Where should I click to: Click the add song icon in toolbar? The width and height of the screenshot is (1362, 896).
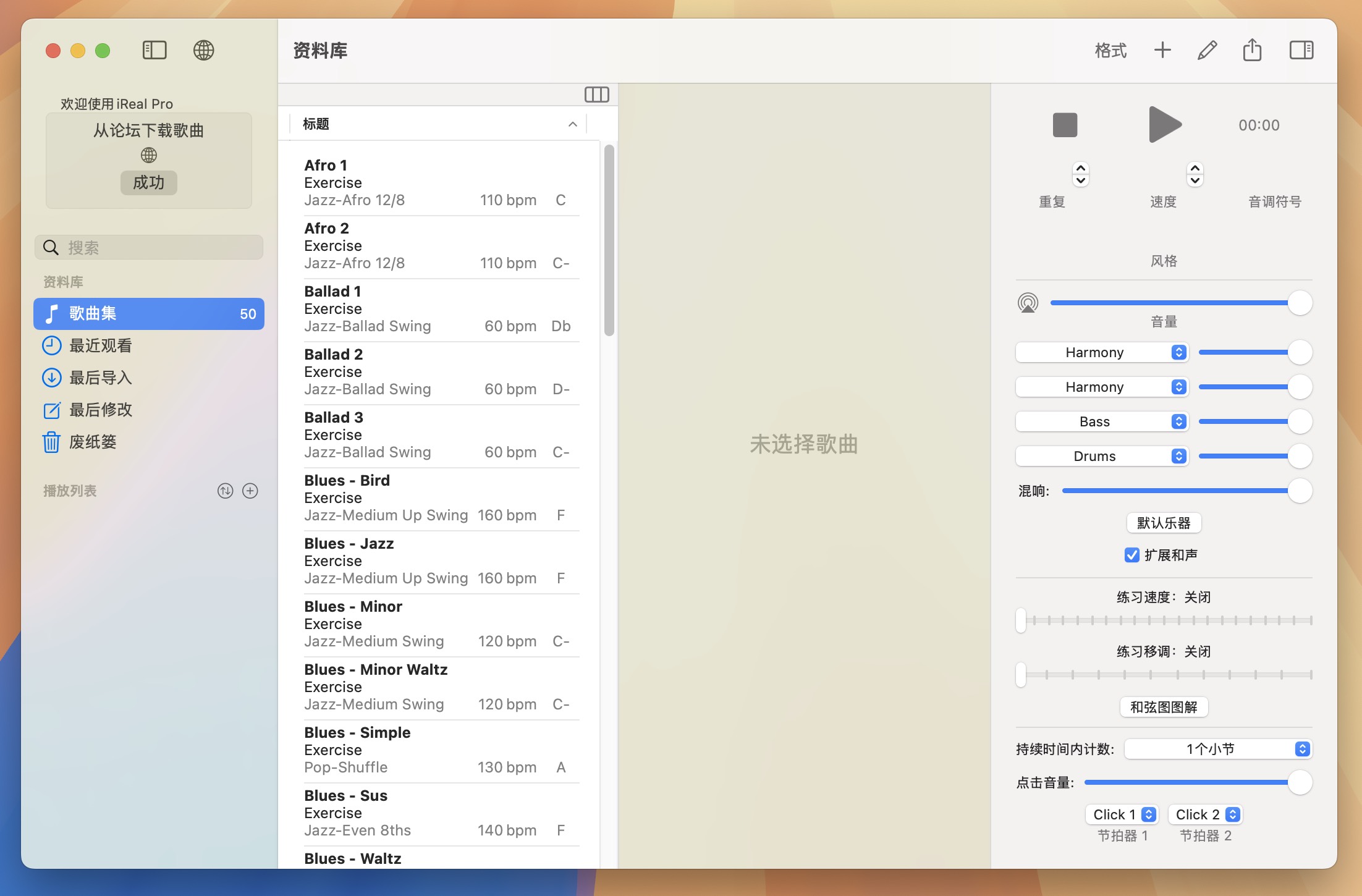(1163, 50)
